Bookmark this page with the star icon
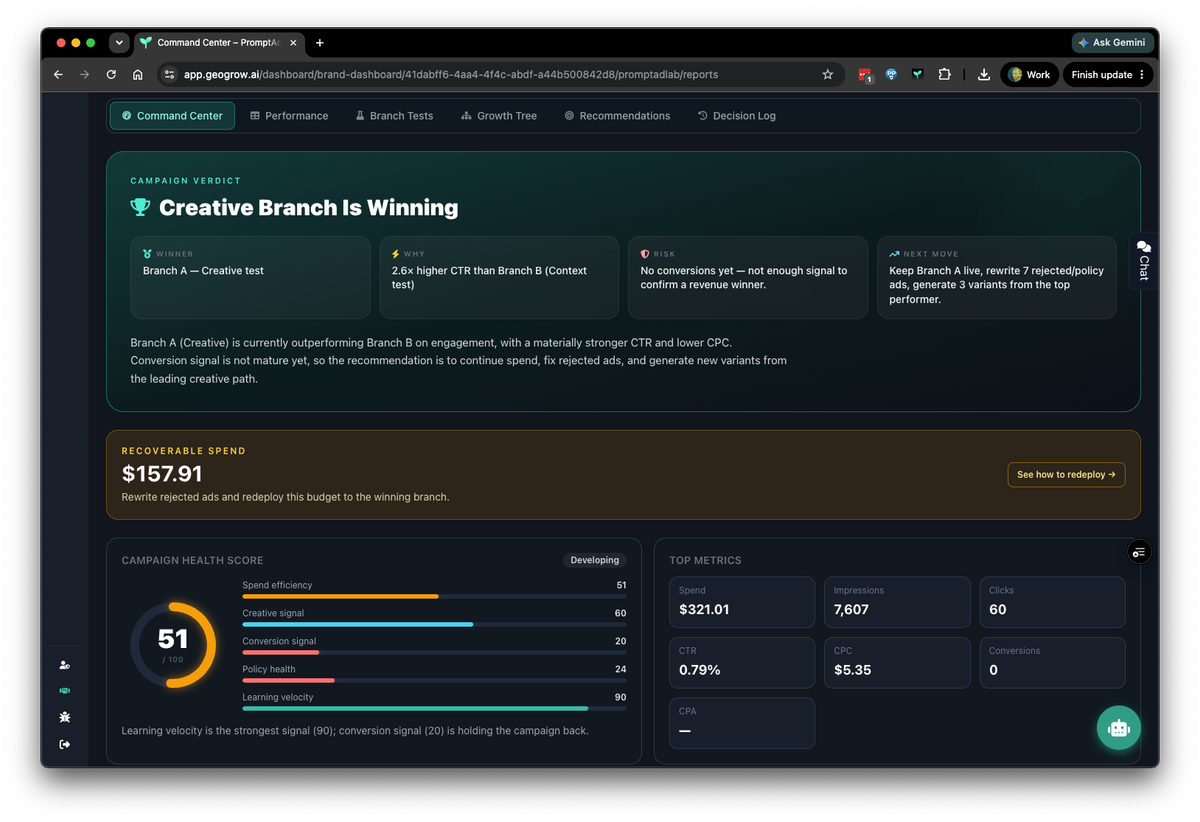Image resolution: width=1200 pixels, height=822 pixels. pos(828,75)
